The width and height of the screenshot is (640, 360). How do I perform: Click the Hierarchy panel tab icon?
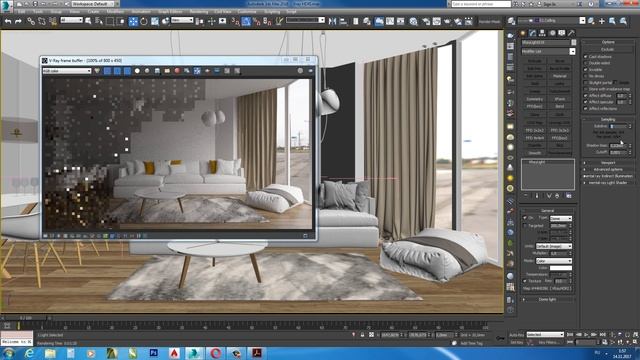[x=542, y=33]
